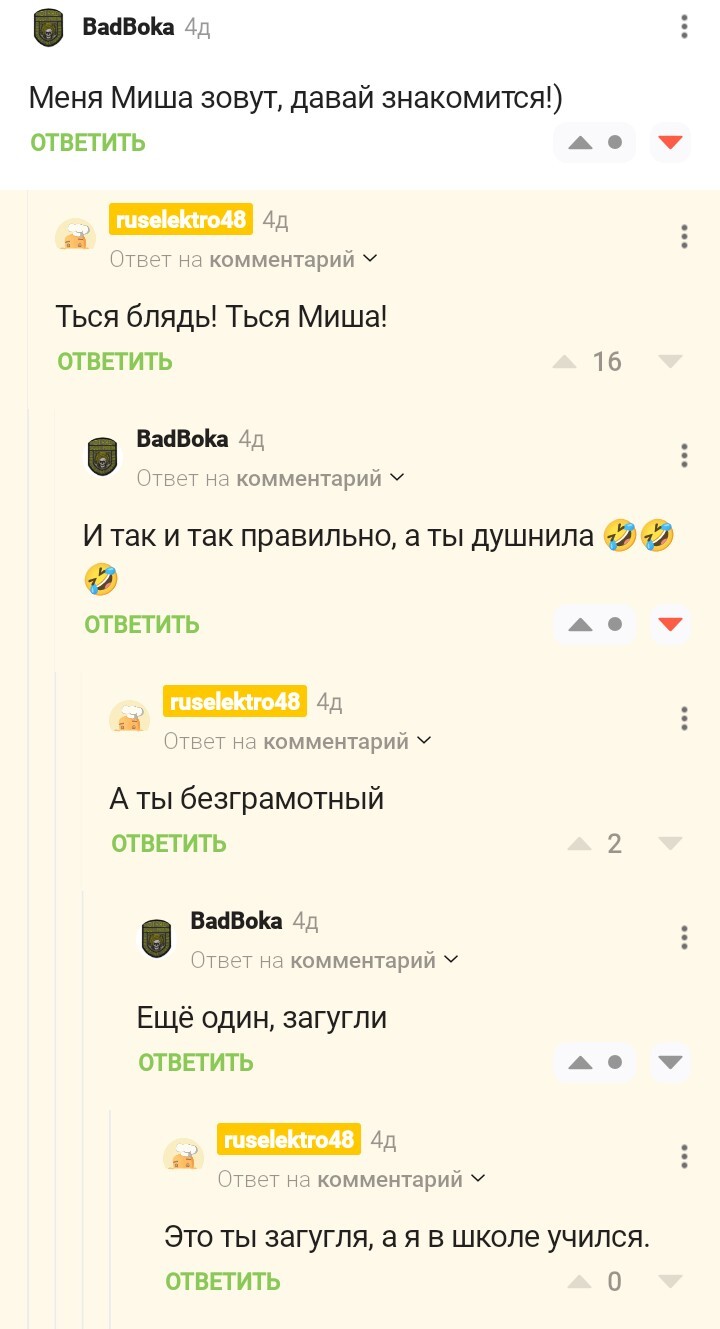This screenshot has height=1329, width=720.
Task: Reply to the 'Меня Миша зовут' comment
Action: pyautogui.click(x=88, y=143)
